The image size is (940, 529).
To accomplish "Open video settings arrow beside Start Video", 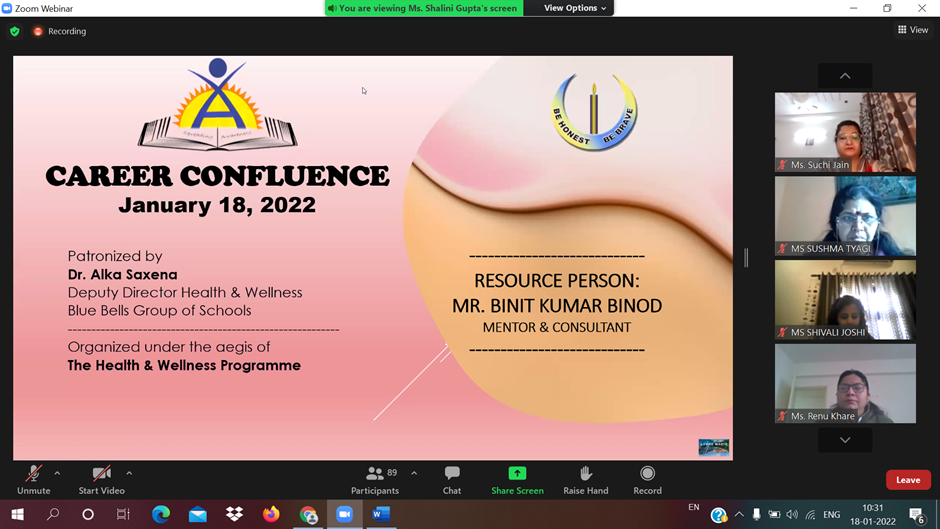I will [x=129, y=473].
